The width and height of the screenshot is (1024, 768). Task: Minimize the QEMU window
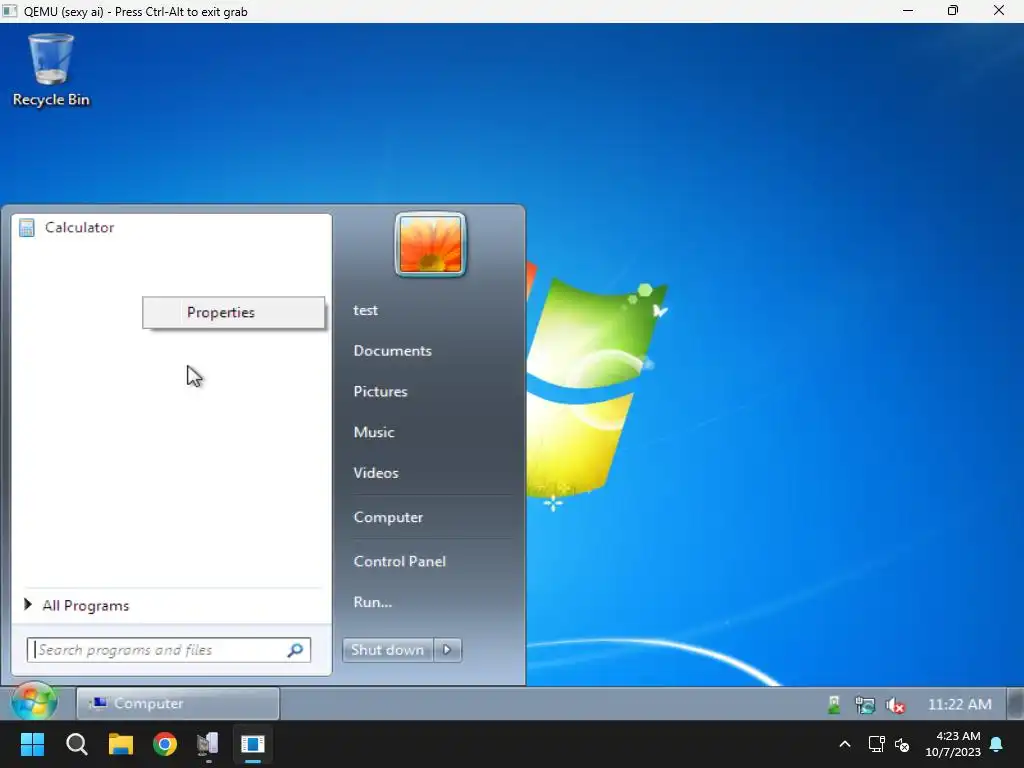(x=908, y=10)
